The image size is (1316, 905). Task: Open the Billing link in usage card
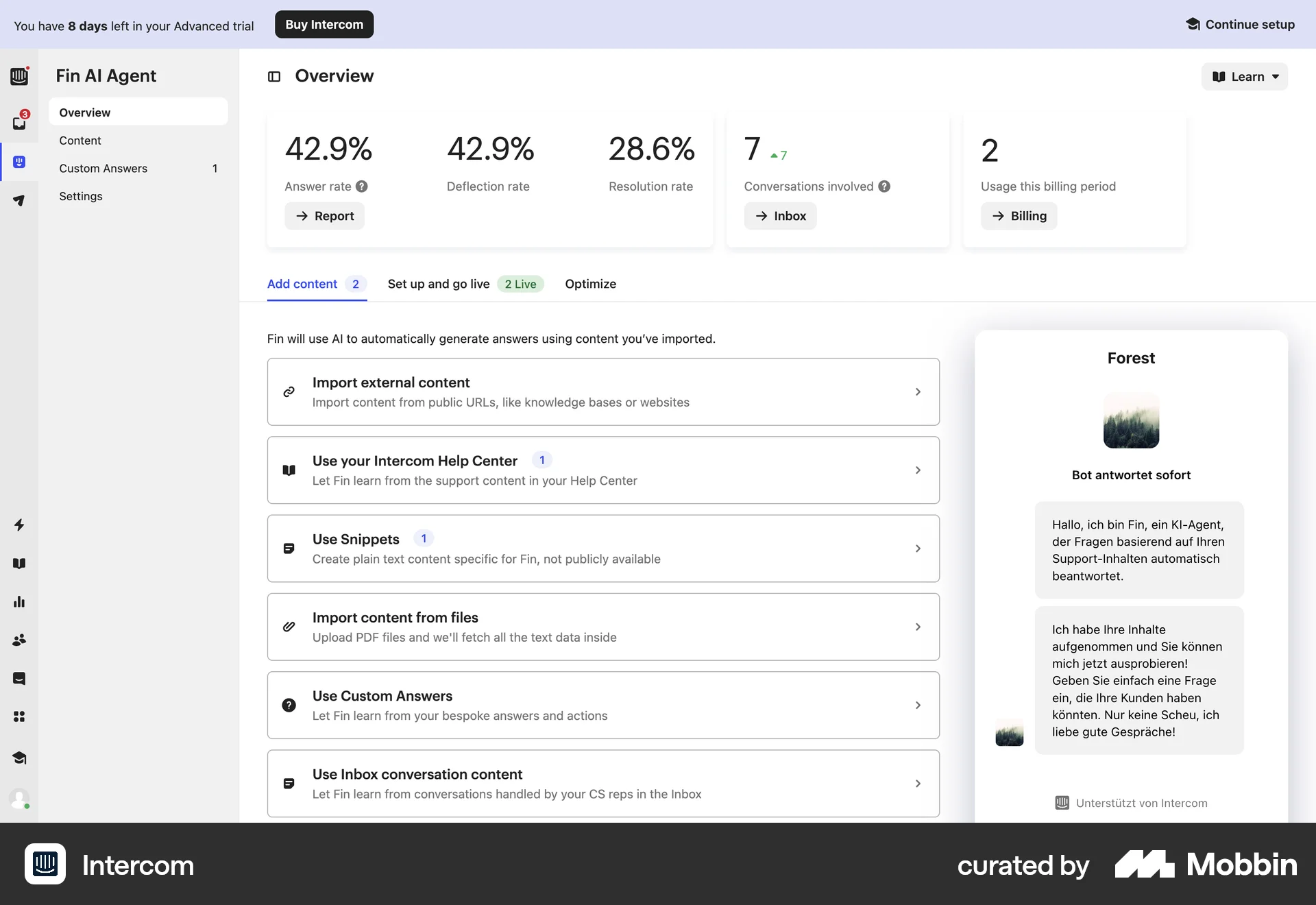pos(1019,216)
